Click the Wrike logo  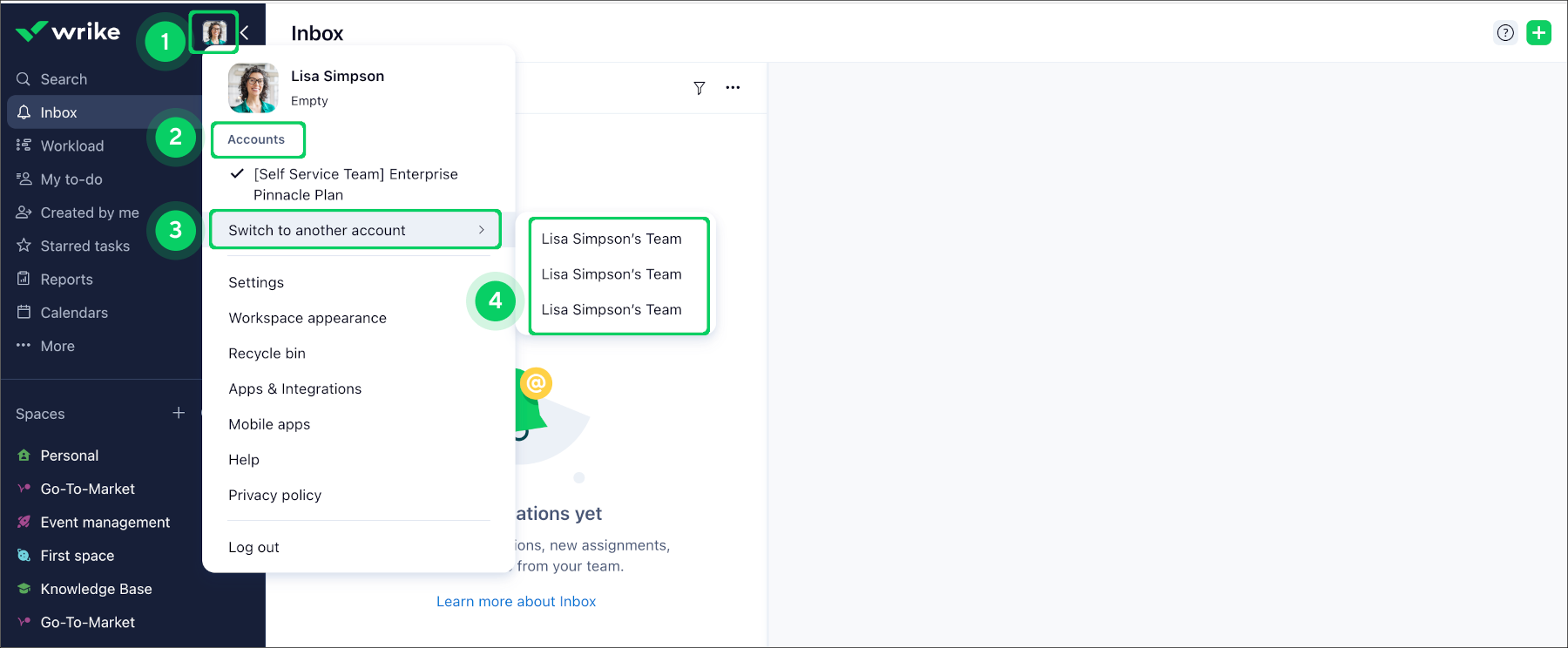tap(68, 32)
